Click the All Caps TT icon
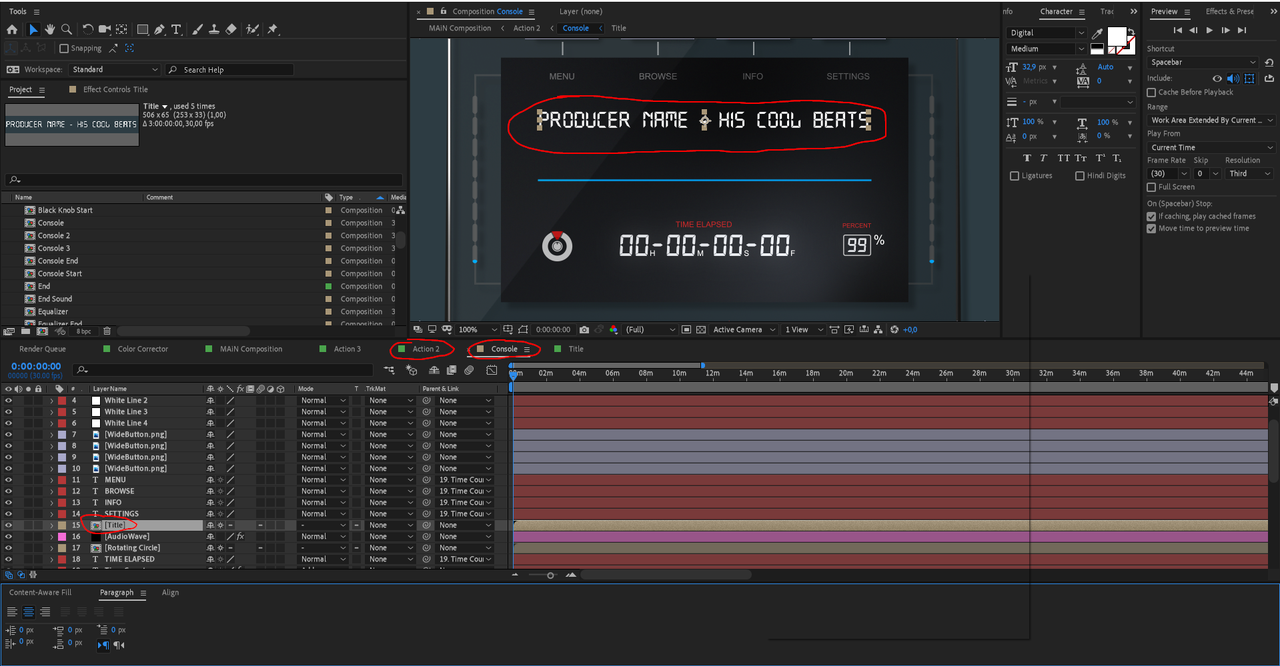Viewport: 1280px width, 666px height. coord(1063,158)
